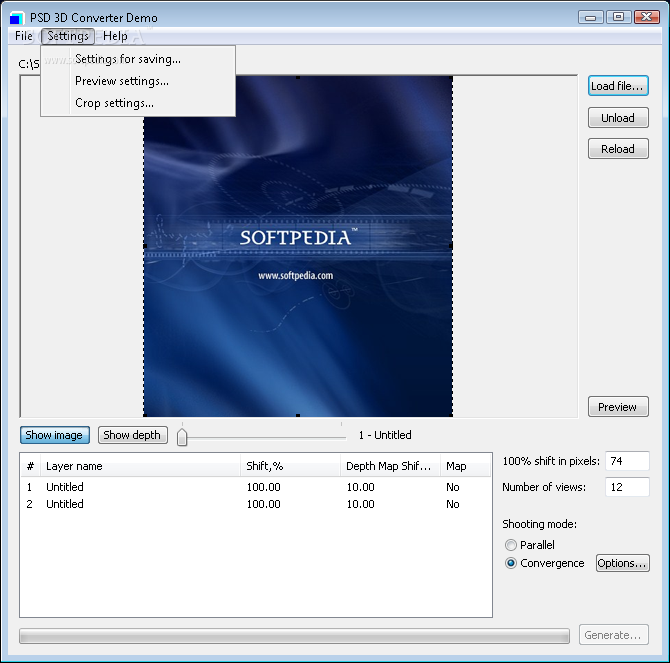Click the 10.00 depth map value of layer 2
Image resolution: width=670 pixels, height=663 pixels.
tap(361, 504)
